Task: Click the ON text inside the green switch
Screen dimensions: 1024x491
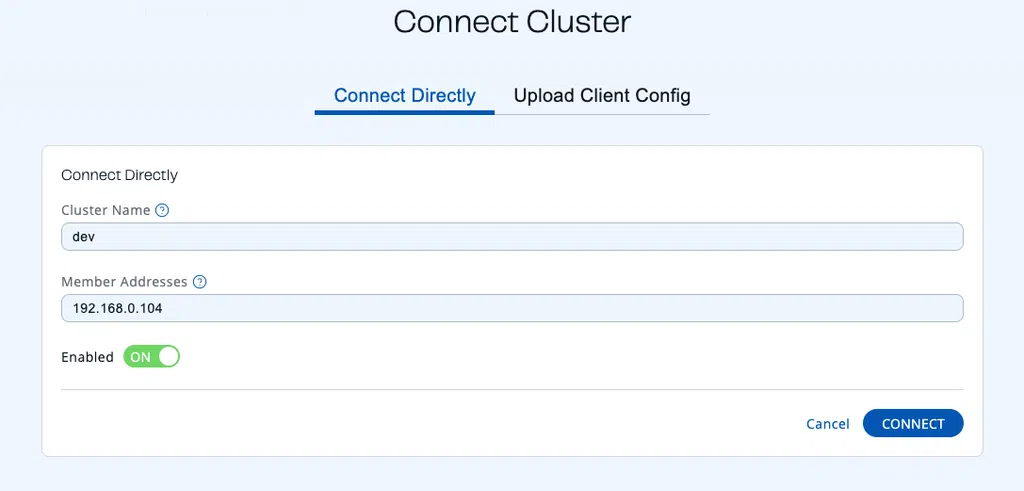Action: click(140, 357)
